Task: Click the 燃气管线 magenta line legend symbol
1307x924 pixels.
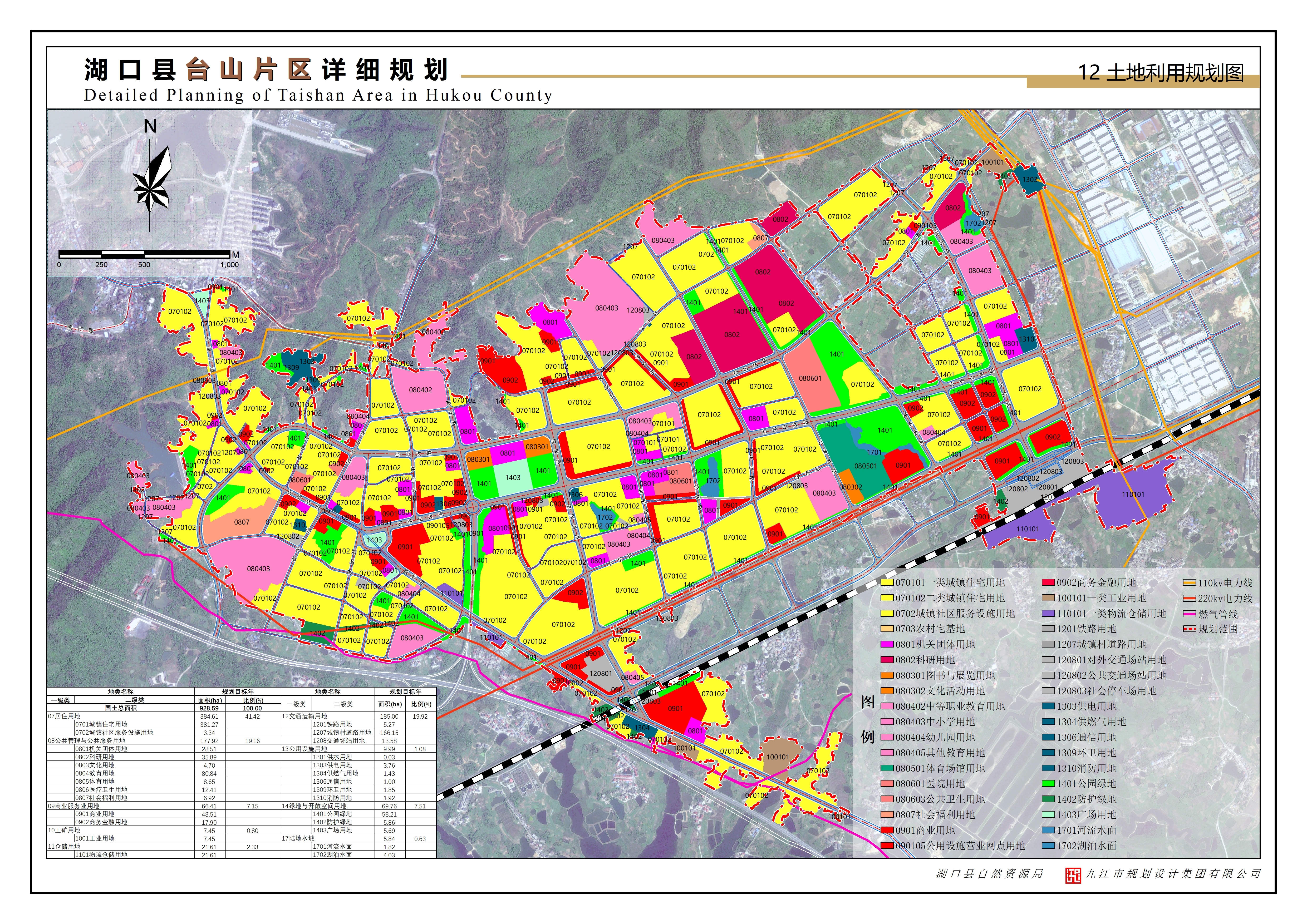Action: coord(1189,614)
